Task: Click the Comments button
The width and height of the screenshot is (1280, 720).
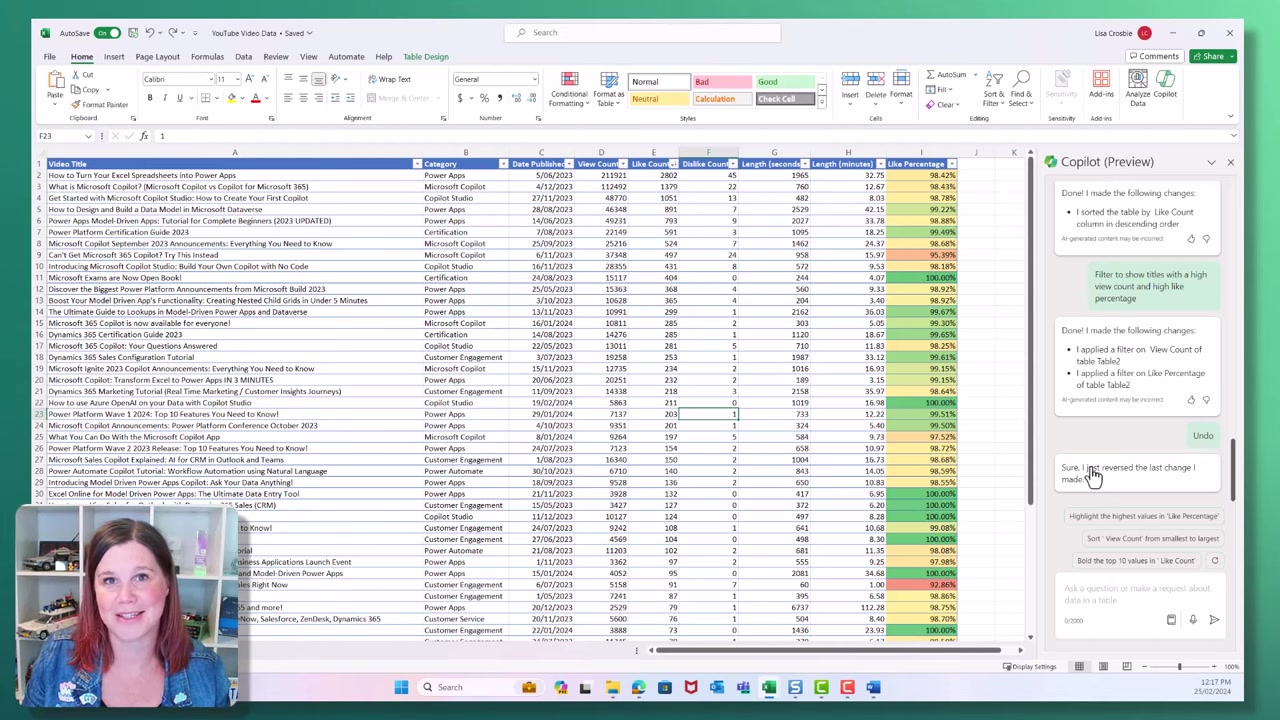Action: [x=1153, y=57]
